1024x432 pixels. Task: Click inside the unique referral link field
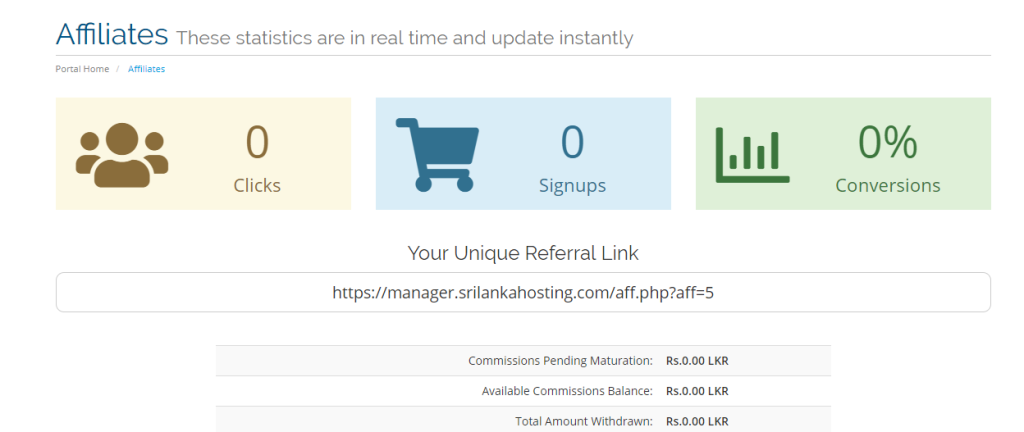[523, 293]
